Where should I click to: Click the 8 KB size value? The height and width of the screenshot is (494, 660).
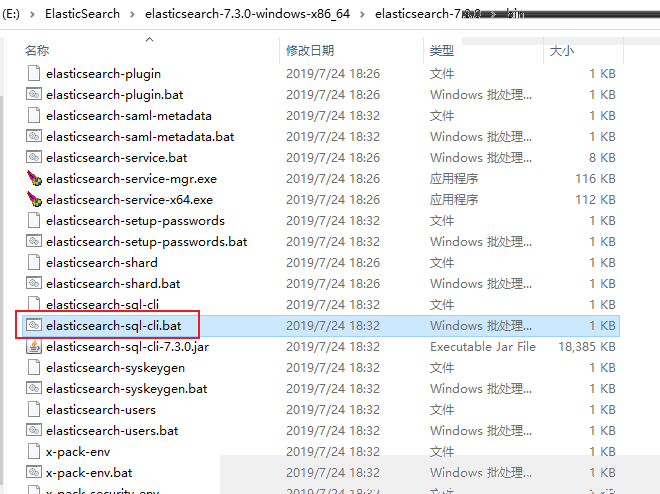[x=602, y=158]
